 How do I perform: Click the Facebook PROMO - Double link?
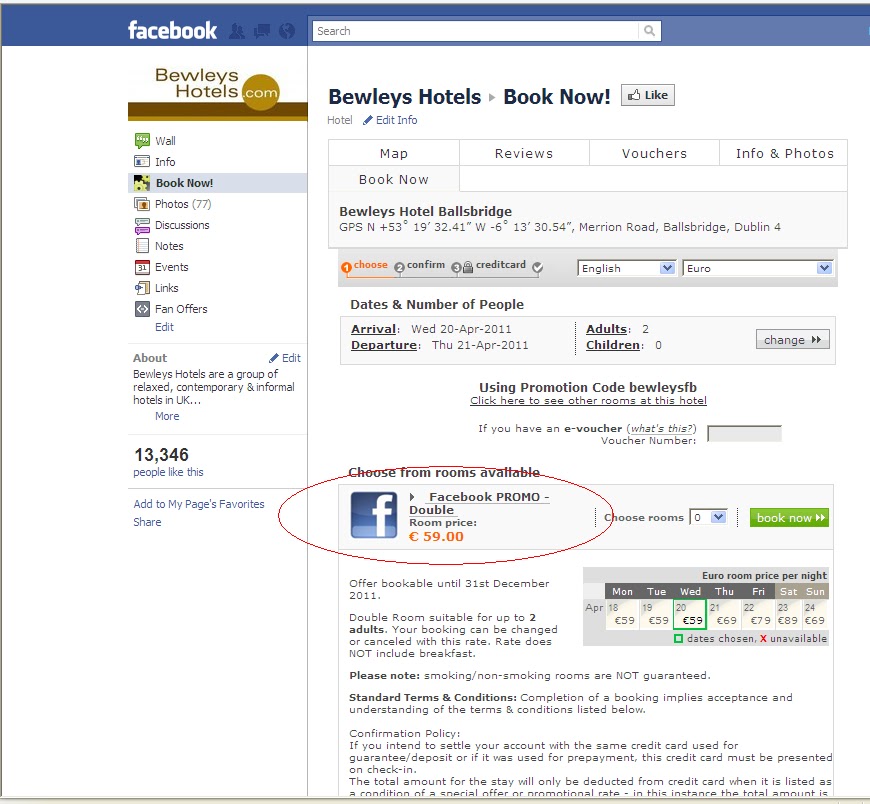point(479,503)
